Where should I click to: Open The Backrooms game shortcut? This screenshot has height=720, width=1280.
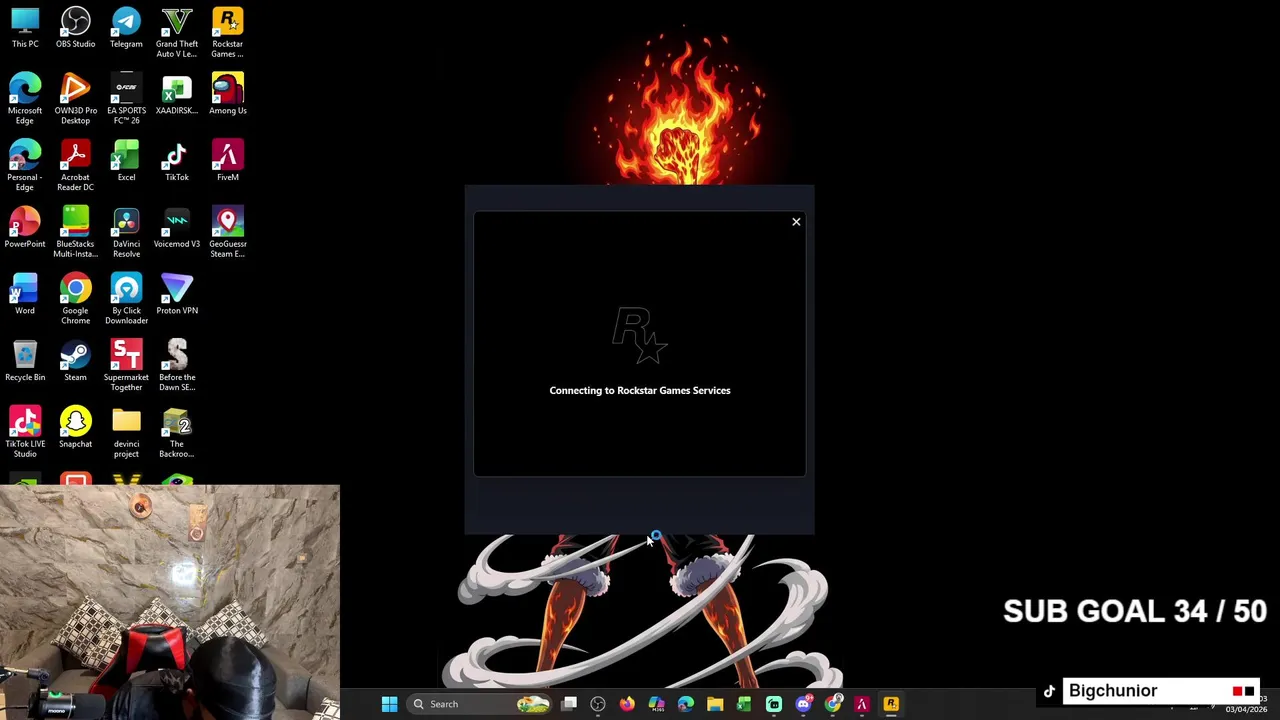pyautogui.click(x=177, y=432)
